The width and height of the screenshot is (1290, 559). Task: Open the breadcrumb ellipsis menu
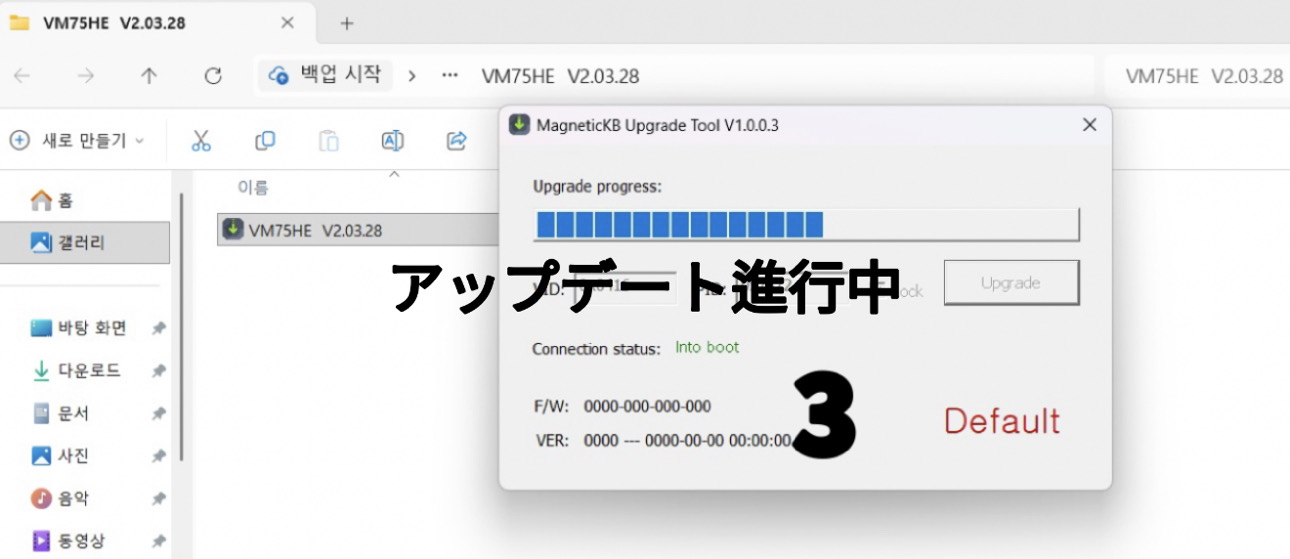(x=450, y=76)
